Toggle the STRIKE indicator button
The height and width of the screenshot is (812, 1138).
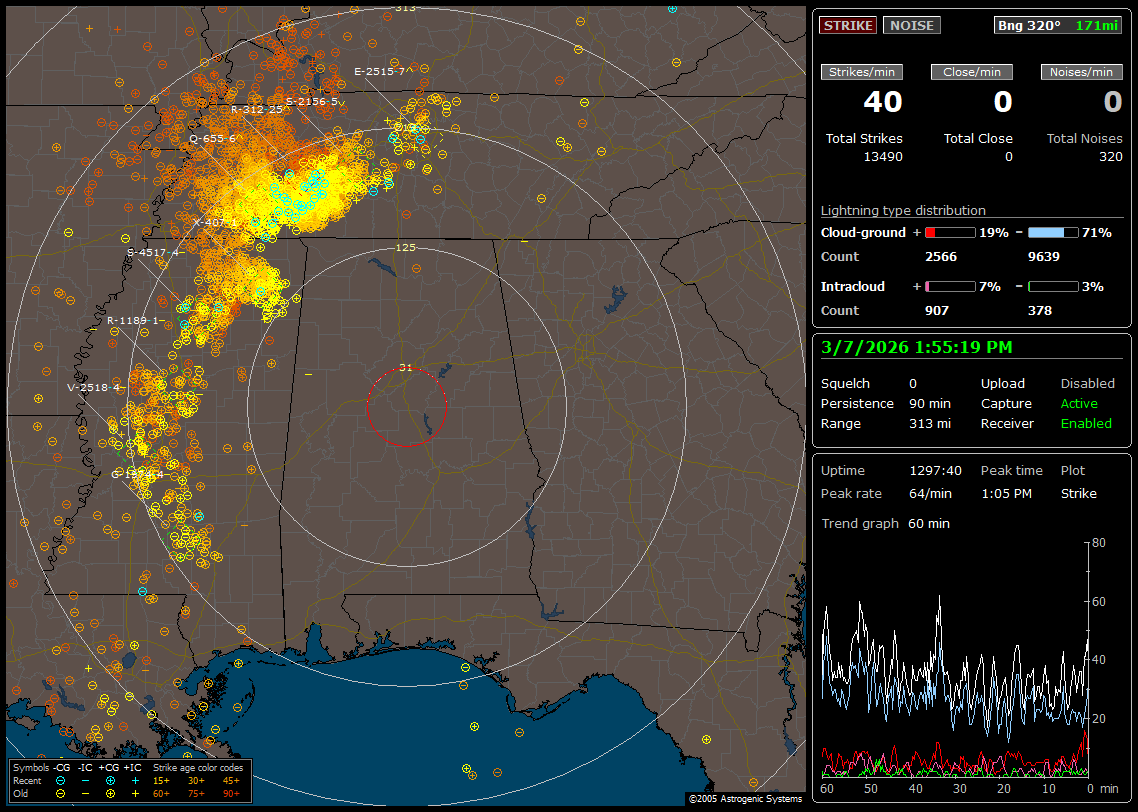pos(848,25)
